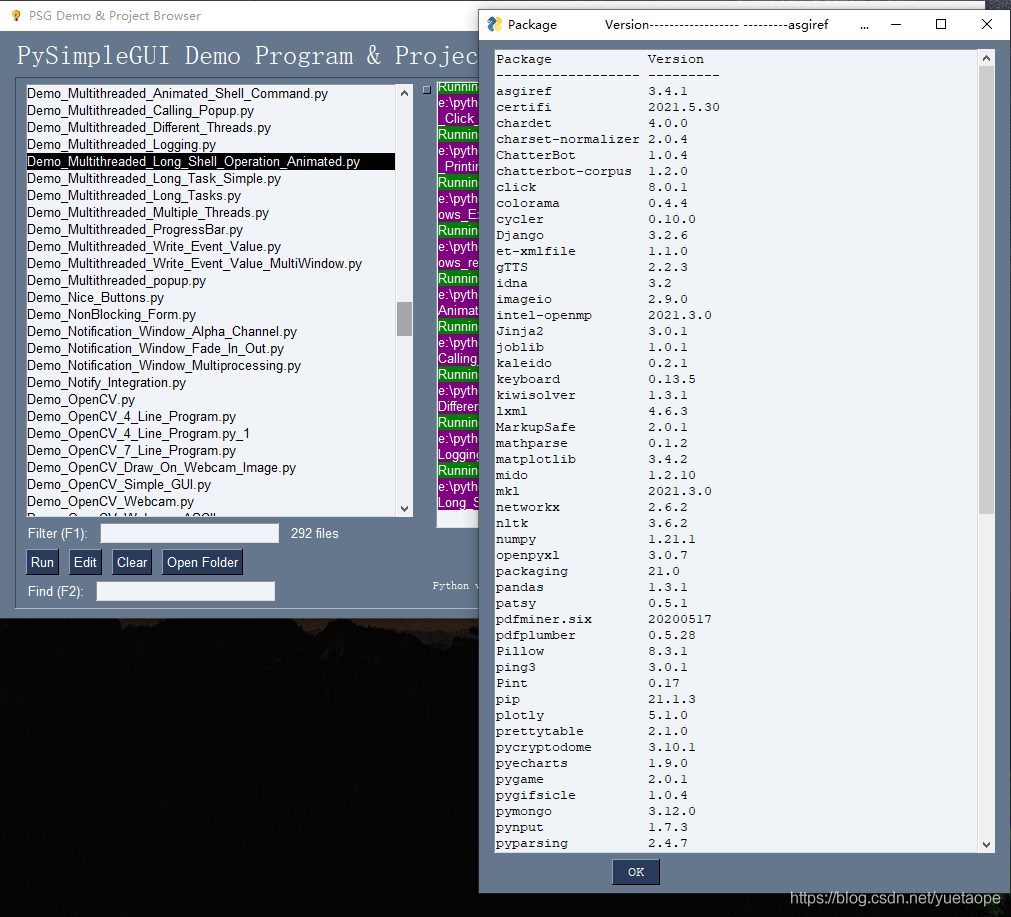Click the pyparsing package row
This screenshot has width=1011, height=917.
coord(591,843)
